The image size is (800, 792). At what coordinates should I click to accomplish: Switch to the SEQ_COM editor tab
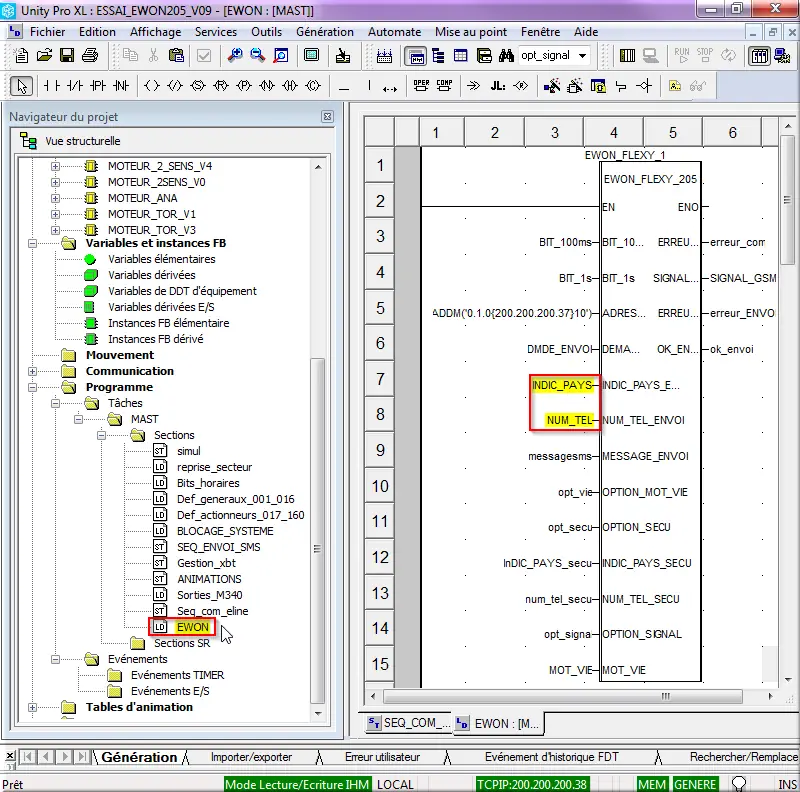pyautogui.click(x=409, y=723)
